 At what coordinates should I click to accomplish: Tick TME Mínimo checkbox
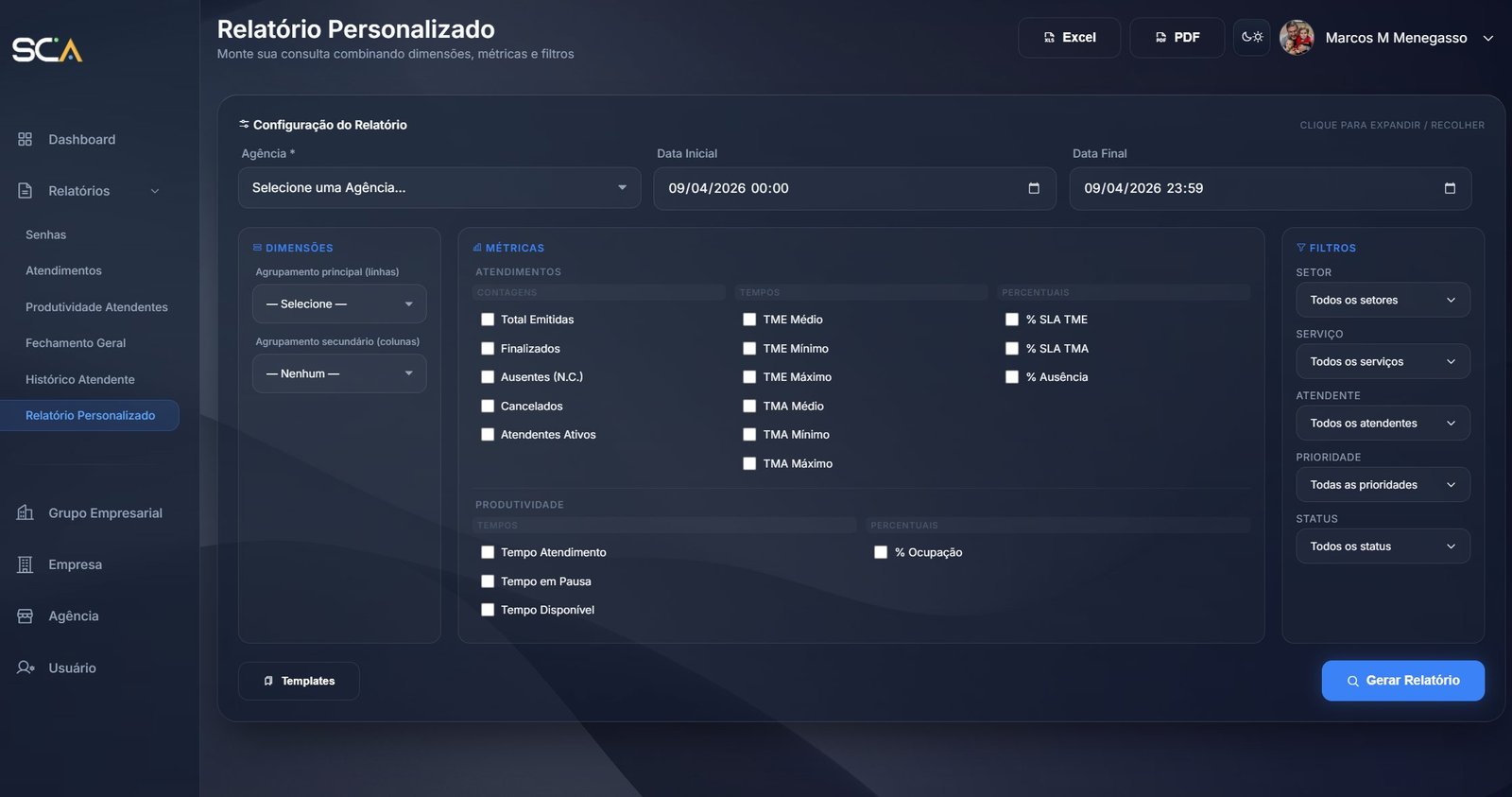tap(749, 349)
